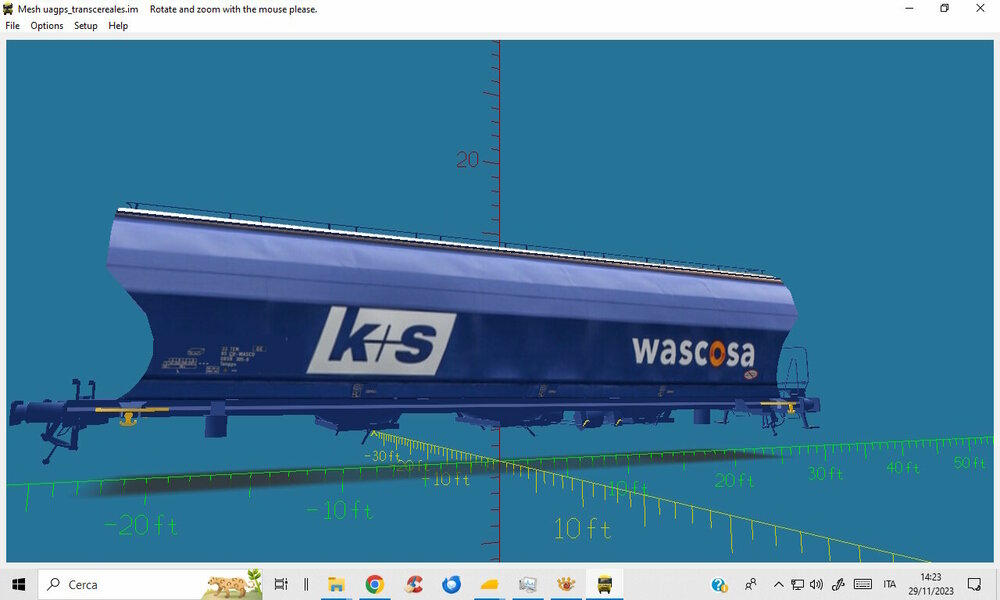This screenshot has height=600, width=1000.
Task: Open the yellow folder app in taskbar
Action: (489, 584)
